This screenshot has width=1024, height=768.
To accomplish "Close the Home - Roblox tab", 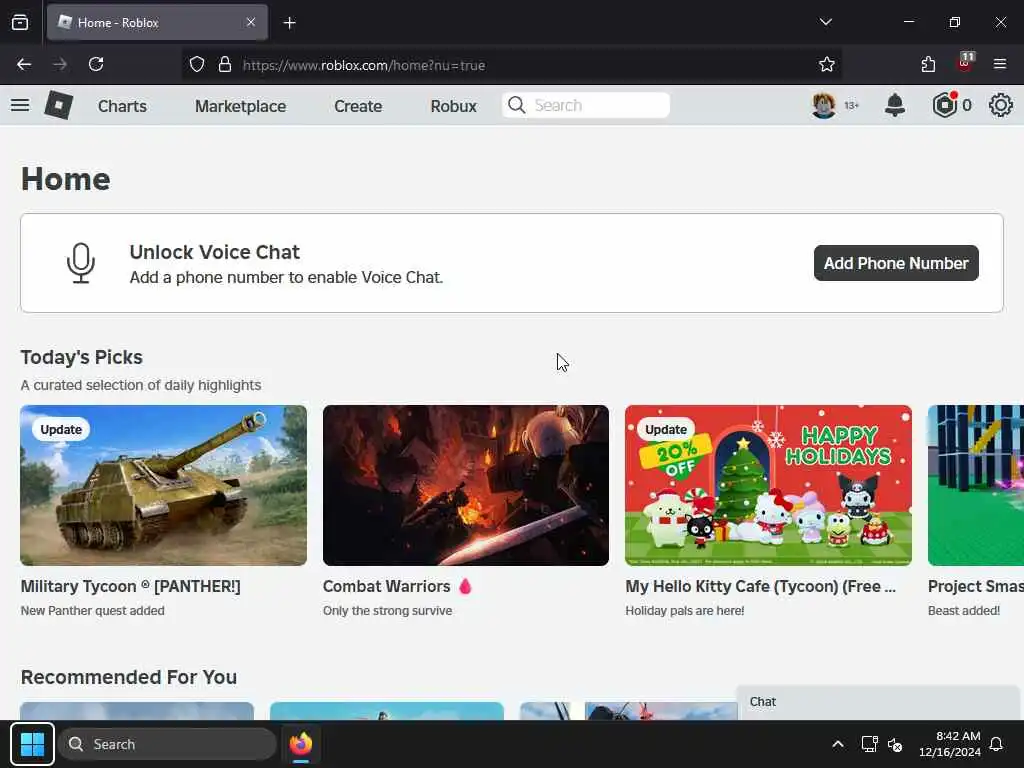I will 251,22.
